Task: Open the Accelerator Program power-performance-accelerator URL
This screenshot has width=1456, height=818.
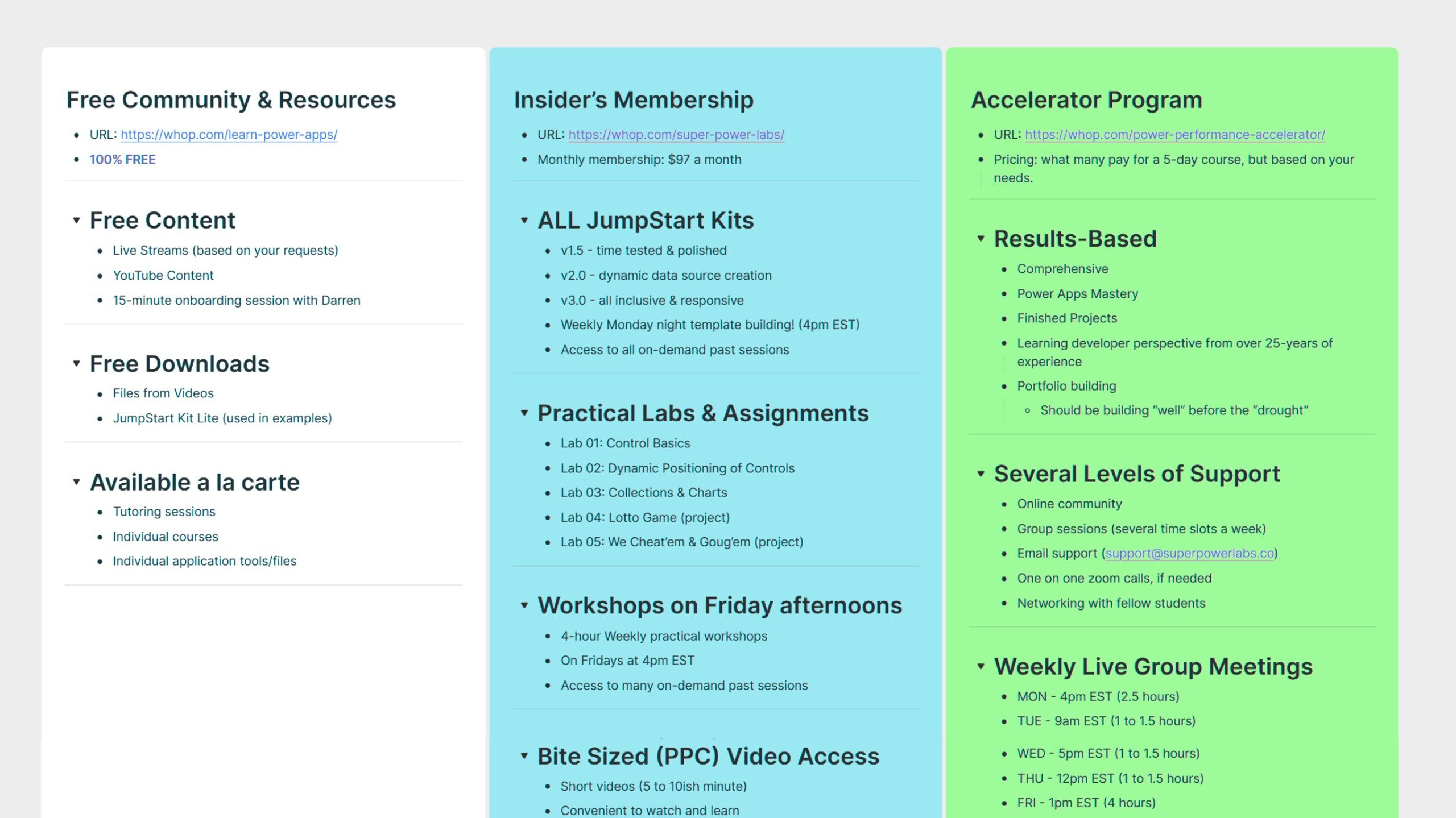Action: (x=1176, y=133)
